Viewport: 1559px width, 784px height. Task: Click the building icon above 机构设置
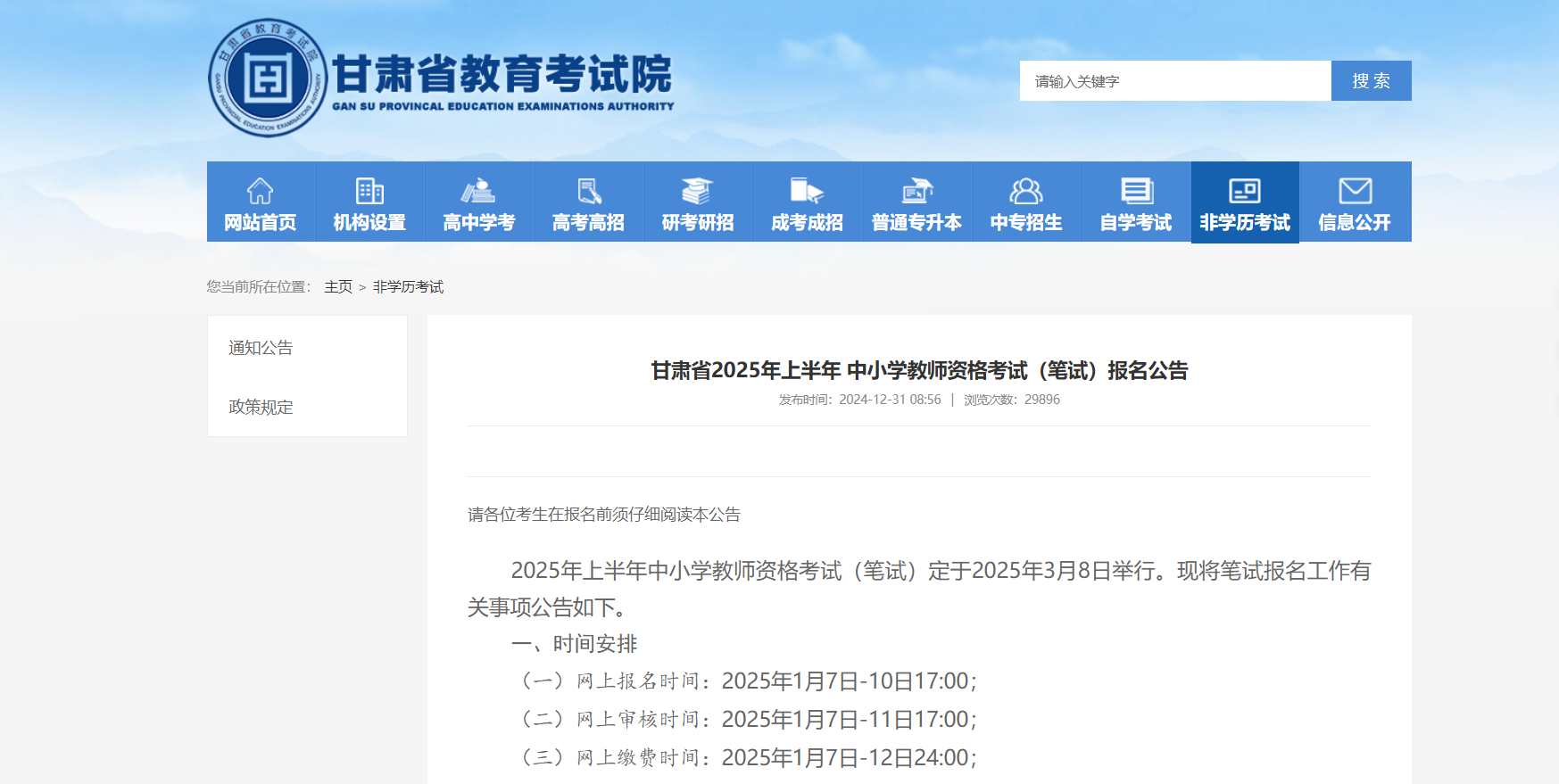click(369, 191)
